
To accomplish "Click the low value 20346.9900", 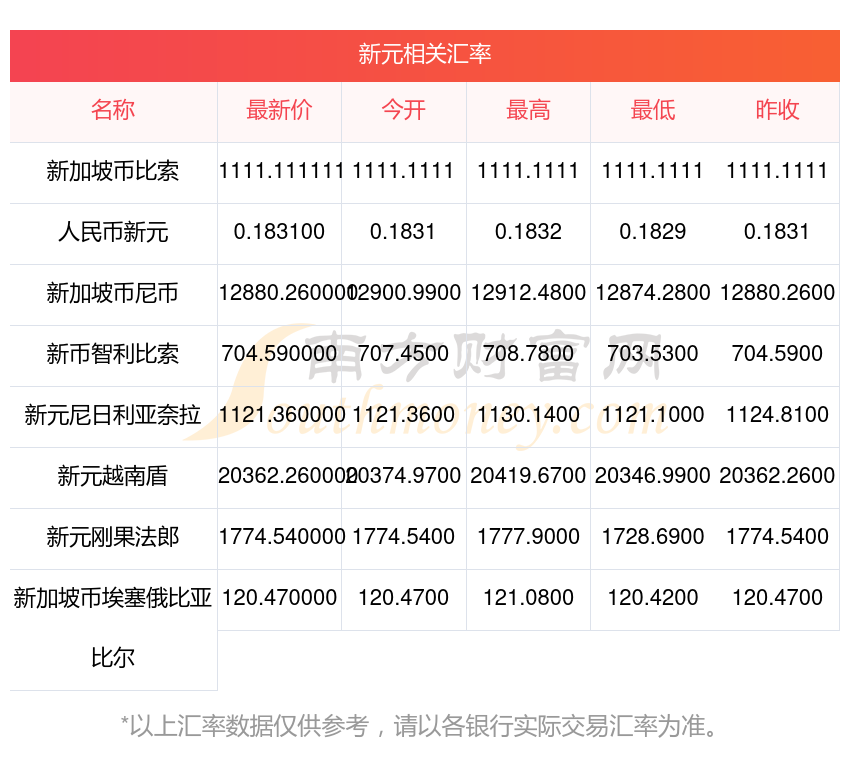I will 653,476.
